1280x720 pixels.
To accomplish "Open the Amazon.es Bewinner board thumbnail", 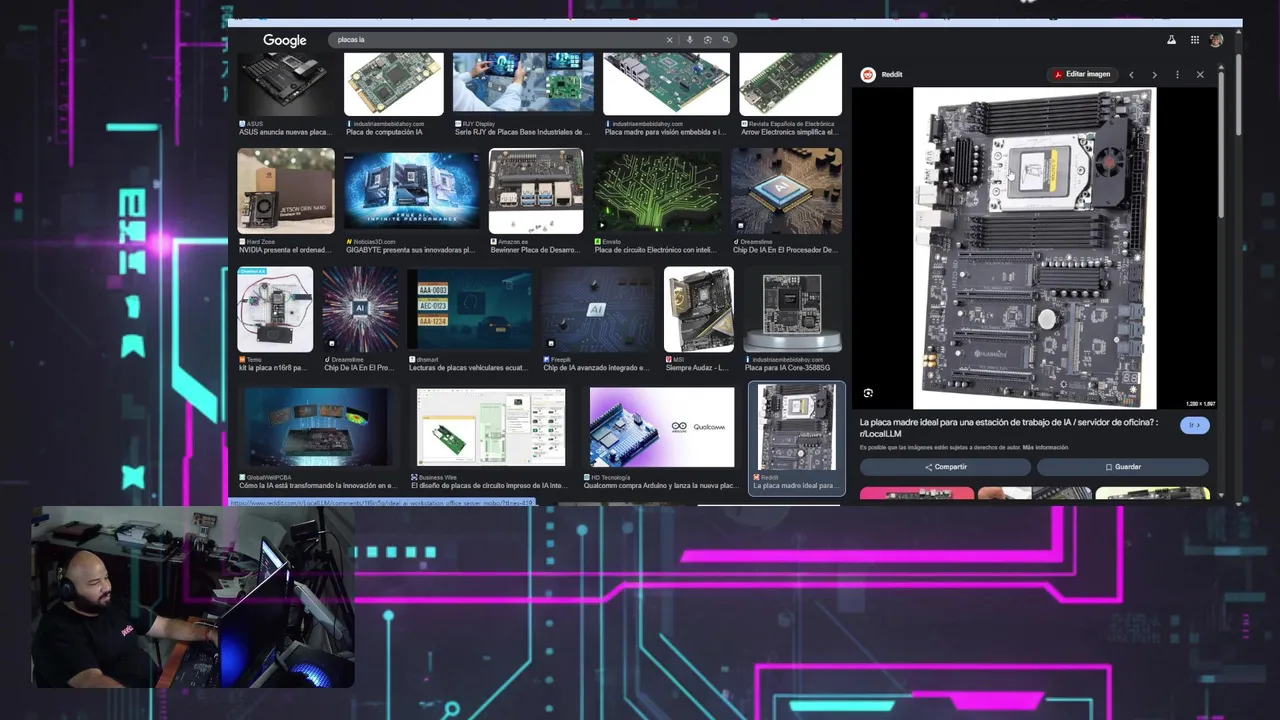I will click(x=536, y=191).
